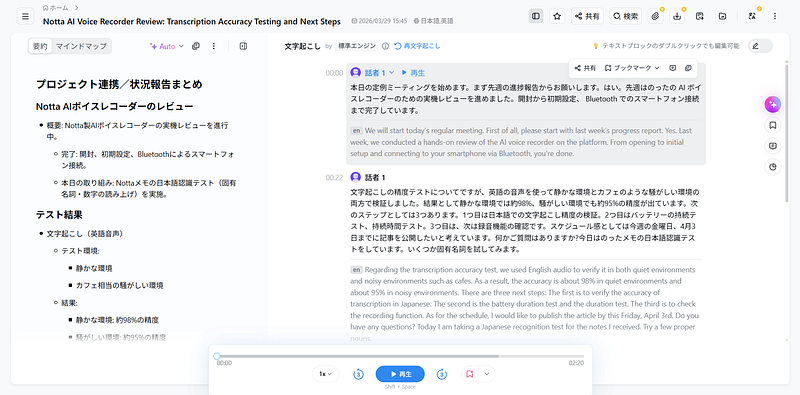Image resolution: width=800 pixels, height=395 pixels.
Task: Open the attachments paperclip icon
Action: pos(656,16)
